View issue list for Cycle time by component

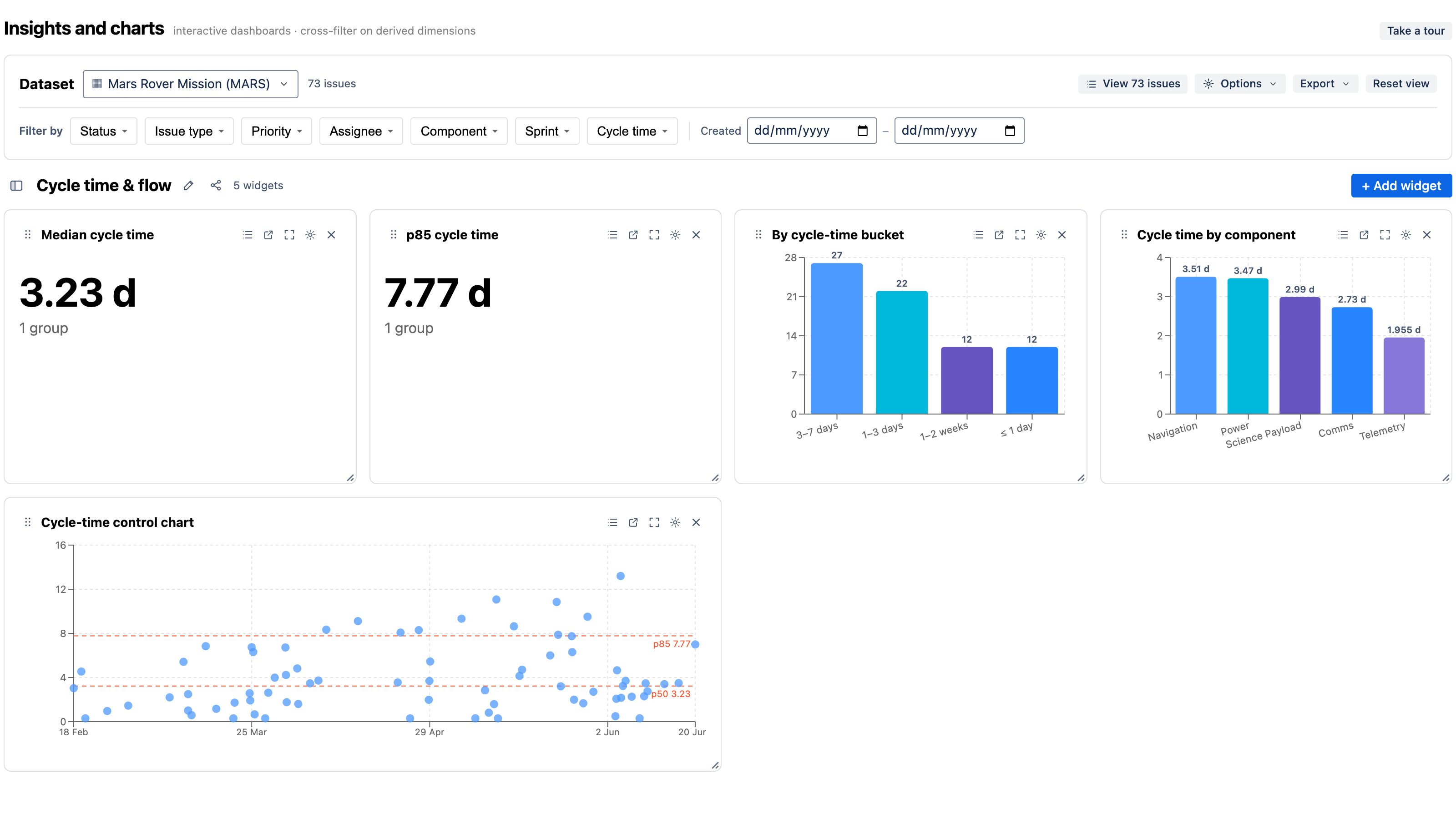(x=1343, y=235)
